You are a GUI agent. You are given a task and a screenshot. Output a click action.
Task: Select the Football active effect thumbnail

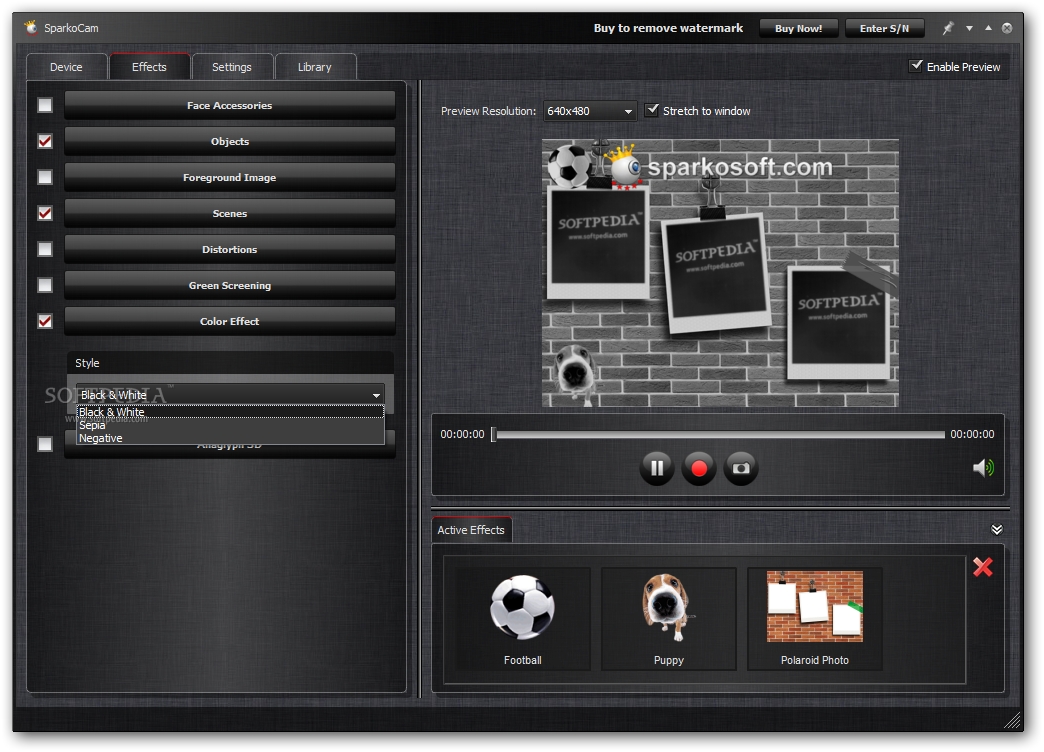[522, 619]
